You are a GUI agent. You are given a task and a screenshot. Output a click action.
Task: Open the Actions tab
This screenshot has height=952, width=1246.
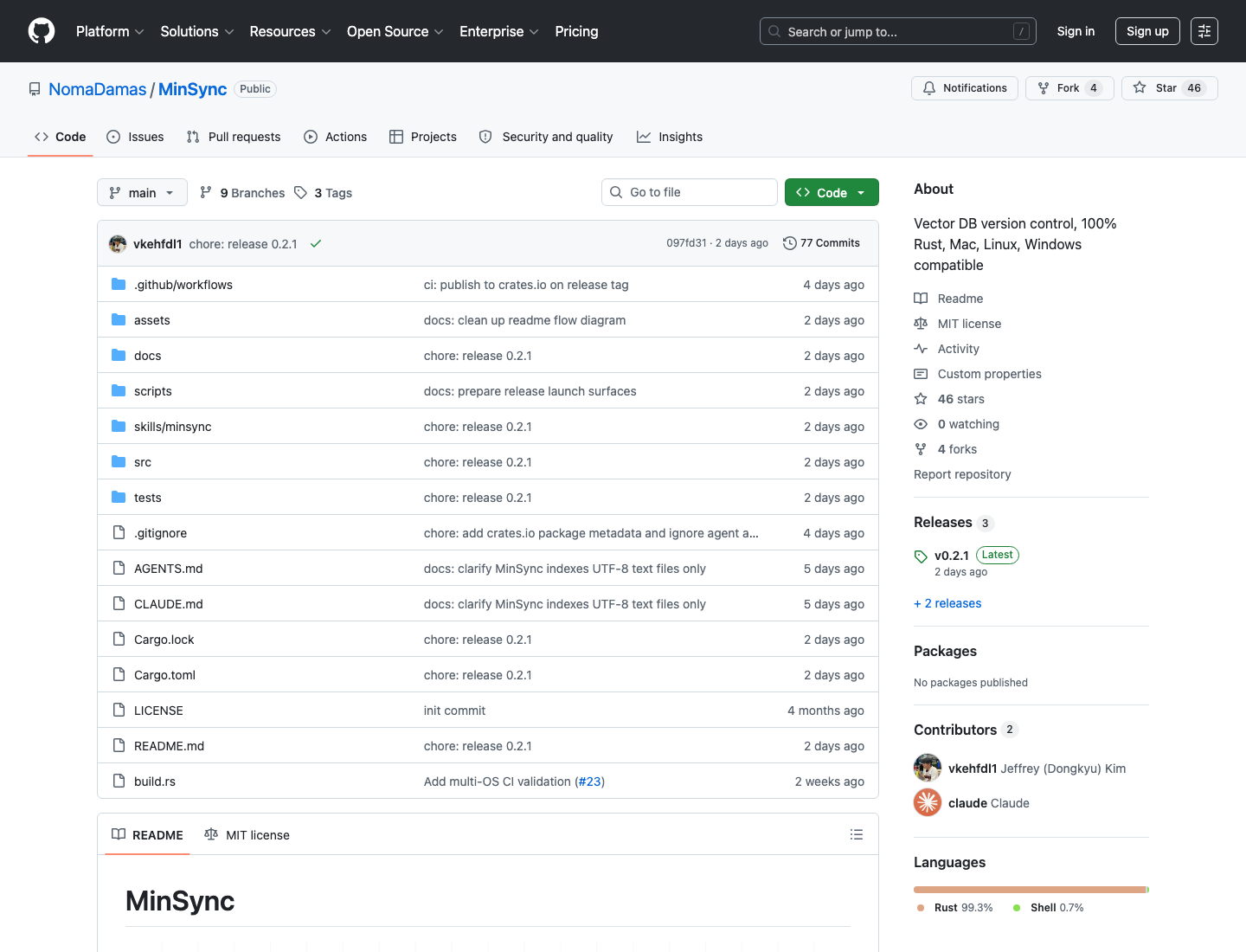click(x=336, y=137)
